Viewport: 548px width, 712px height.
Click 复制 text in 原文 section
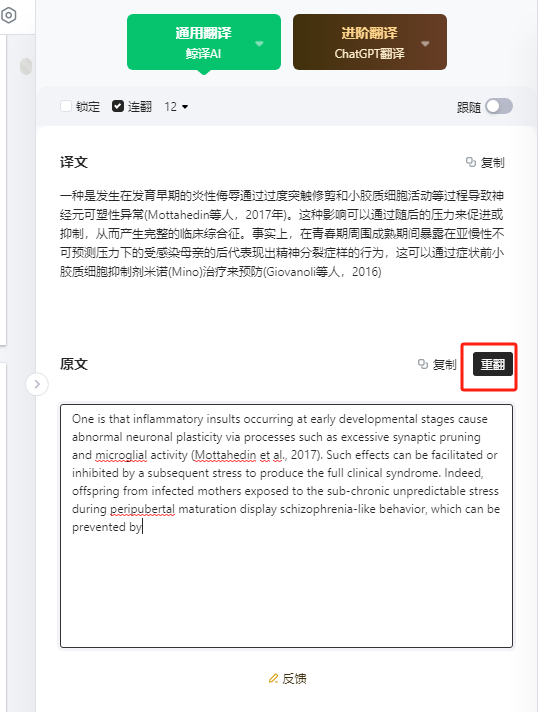pos(444,365)
